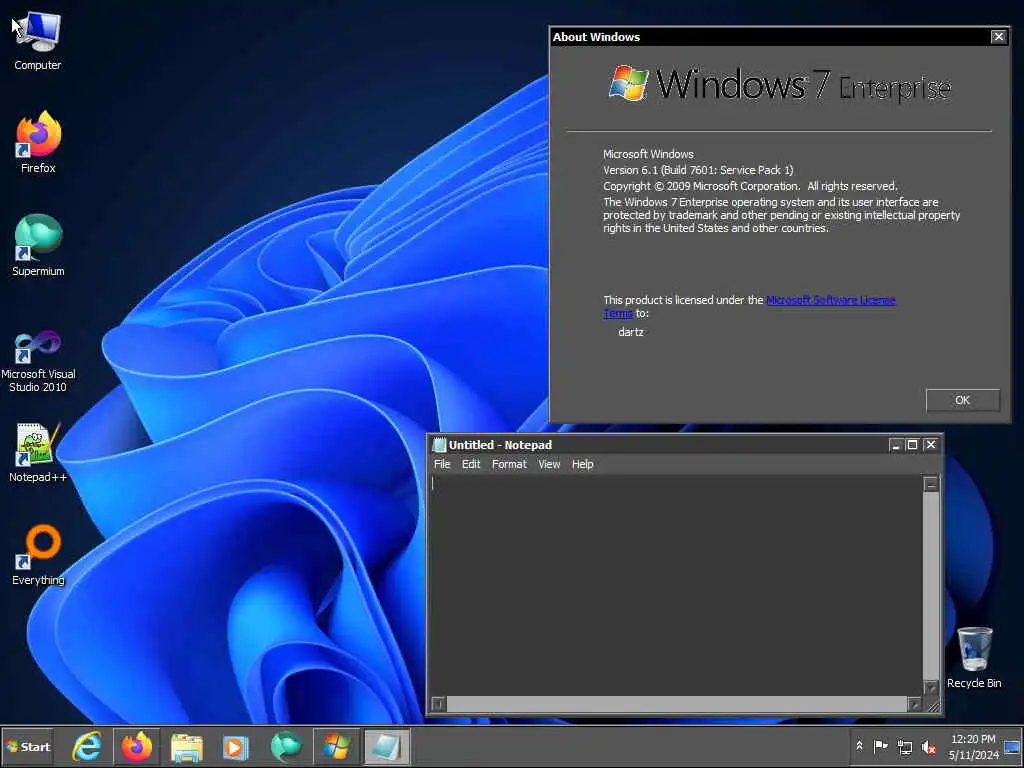Click the Copyright 2009 Microsoft Corporation line
This screenshot has width=1024, height=768.
750,186
